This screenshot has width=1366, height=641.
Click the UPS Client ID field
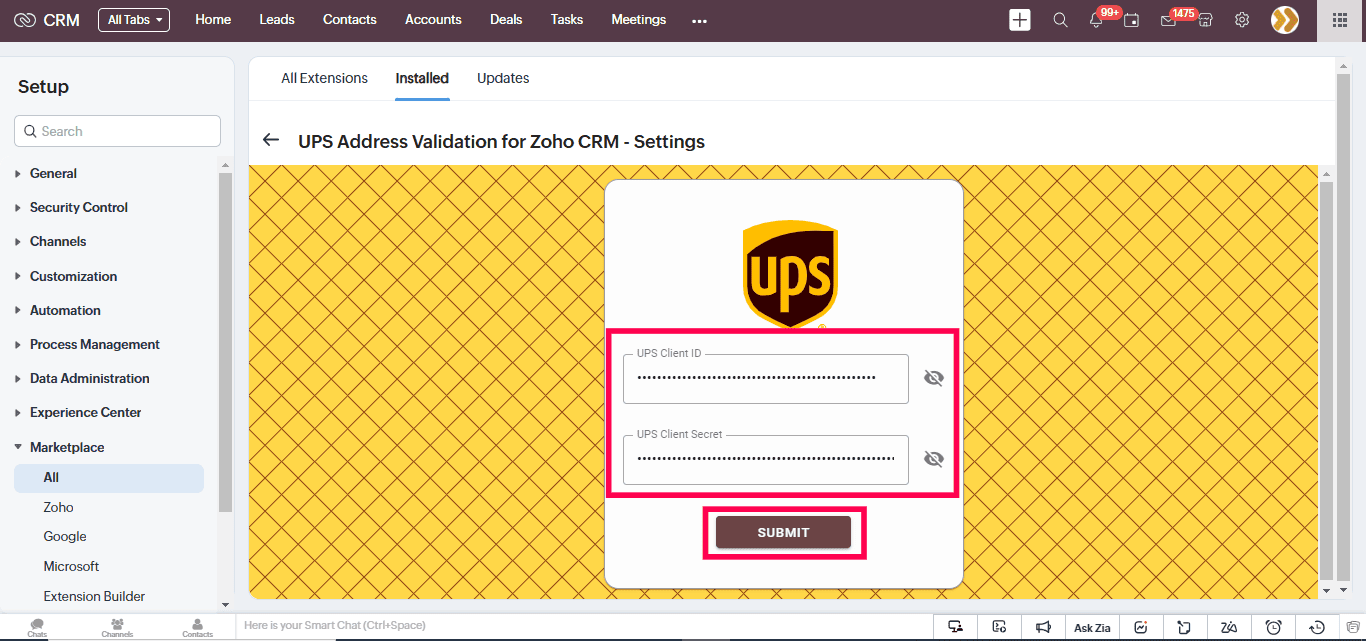click(766, 379)
